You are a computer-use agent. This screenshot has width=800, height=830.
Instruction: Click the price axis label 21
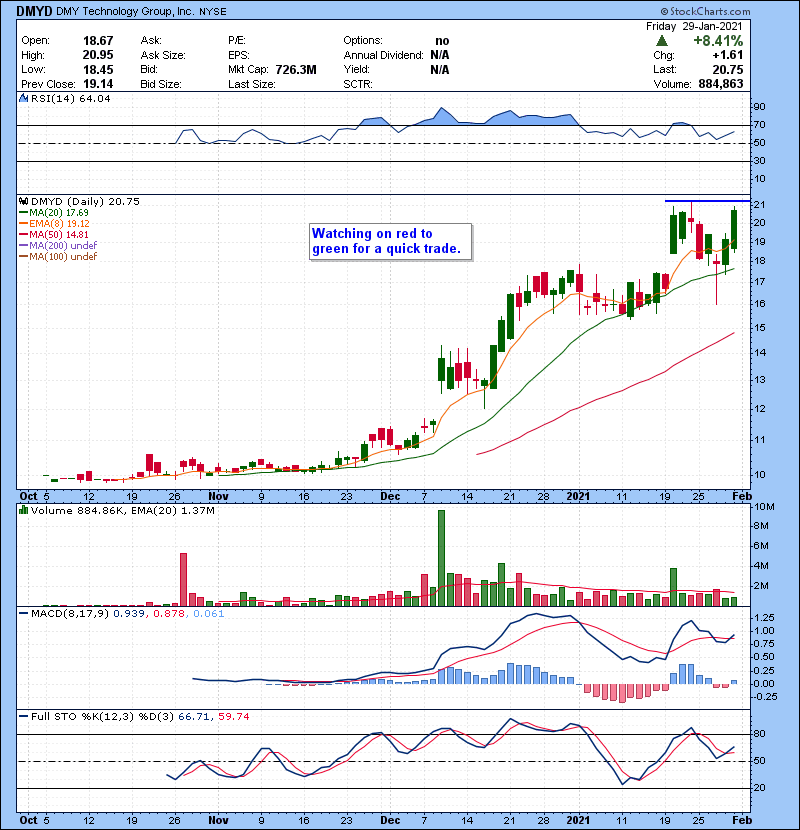point(759,205)
